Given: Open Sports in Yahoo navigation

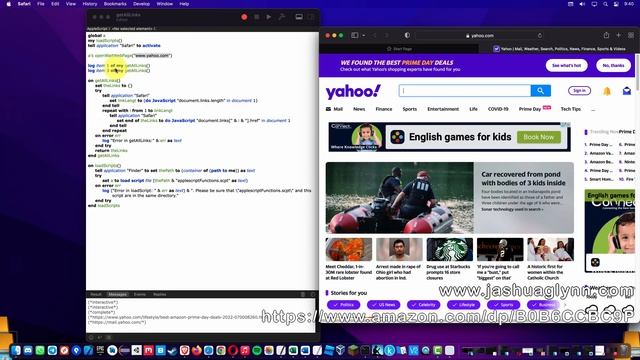Looking at the screenshot, I should 409,109.
